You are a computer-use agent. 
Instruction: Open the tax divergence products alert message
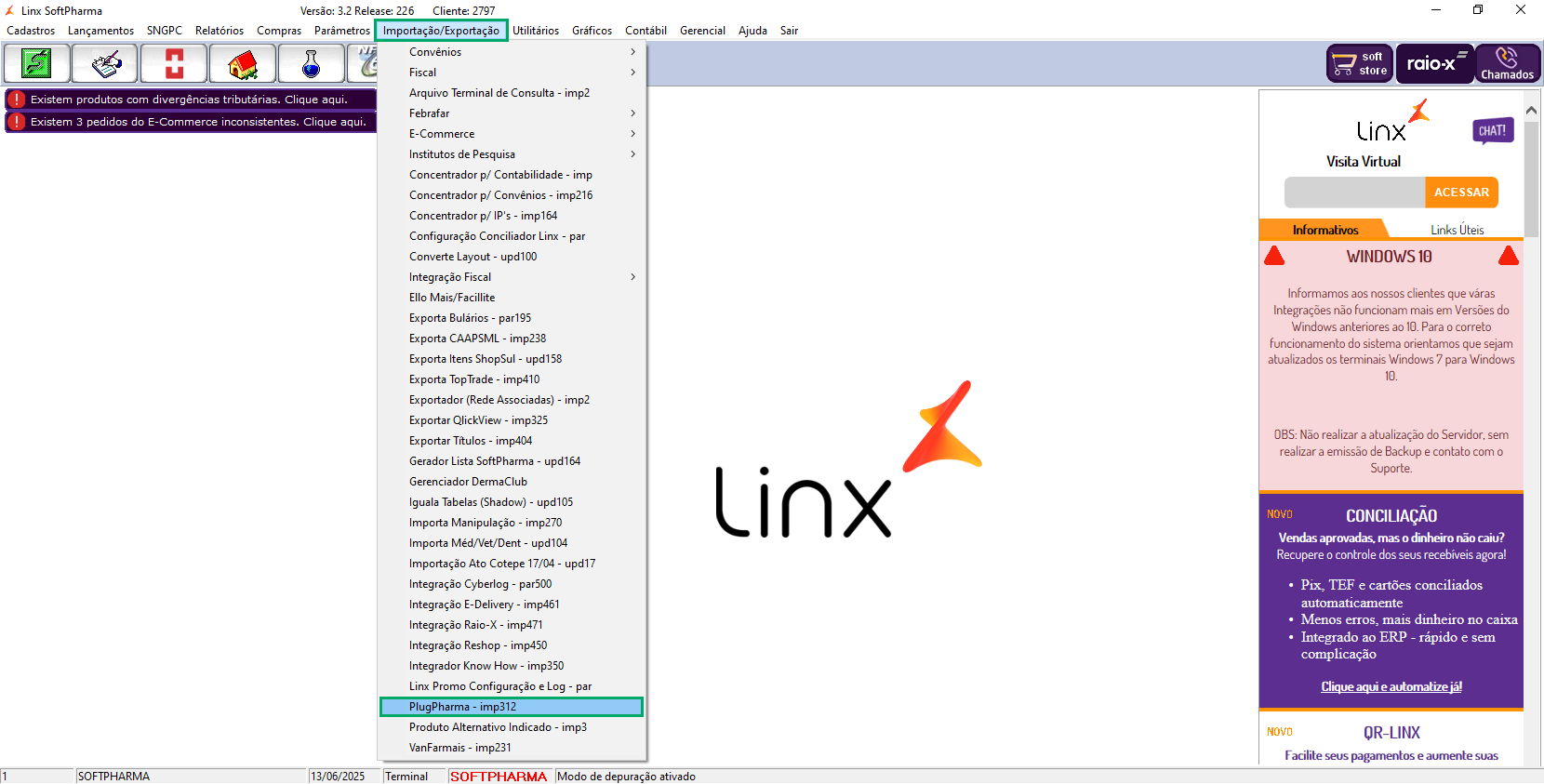189,100
